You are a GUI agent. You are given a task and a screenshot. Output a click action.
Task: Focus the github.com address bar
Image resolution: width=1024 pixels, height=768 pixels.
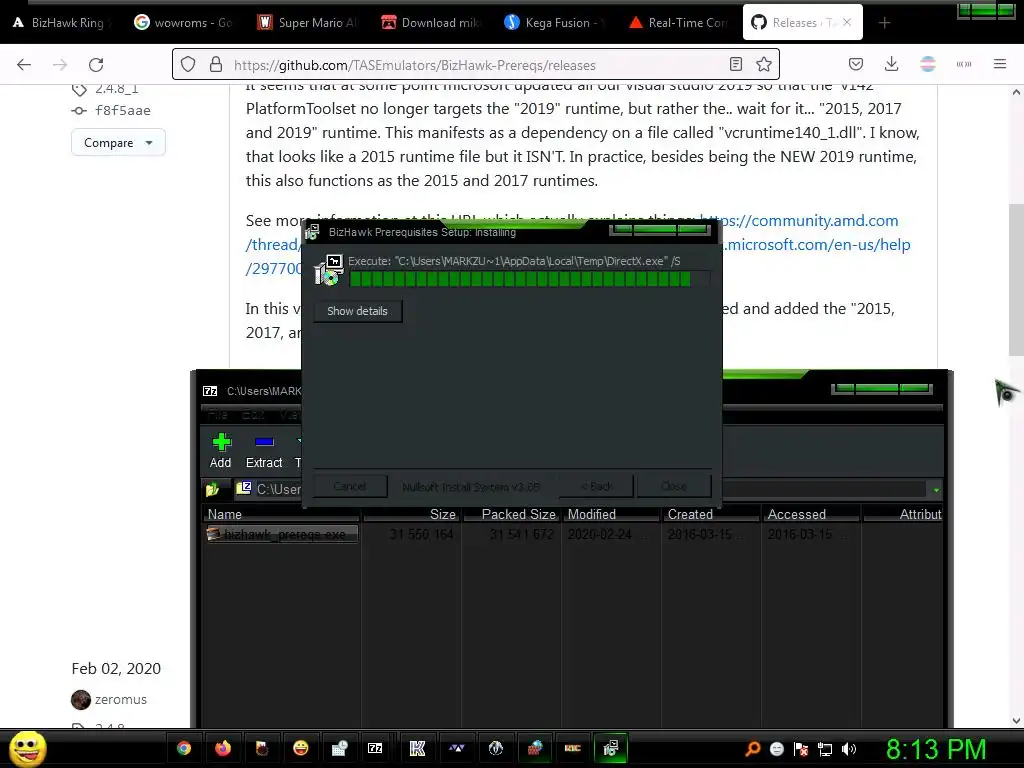point(477,65)
